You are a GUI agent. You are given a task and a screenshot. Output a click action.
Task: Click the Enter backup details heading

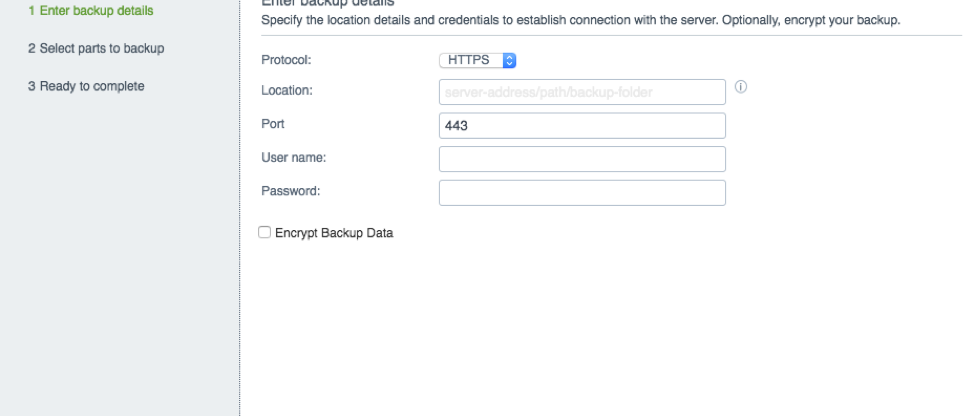coord(328,2)
